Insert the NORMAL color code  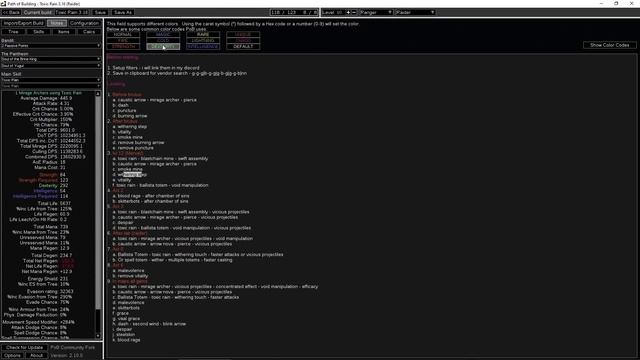123,35
